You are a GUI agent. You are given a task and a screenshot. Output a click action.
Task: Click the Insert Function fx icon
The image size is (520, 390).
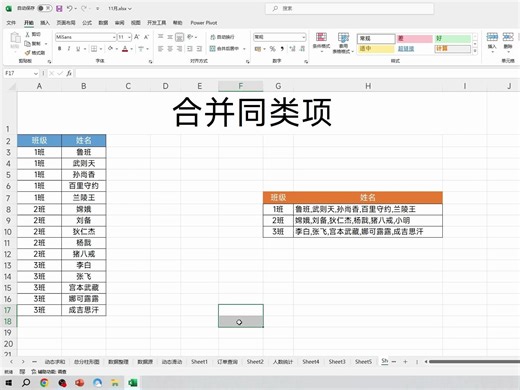click(x=69, y=73)
